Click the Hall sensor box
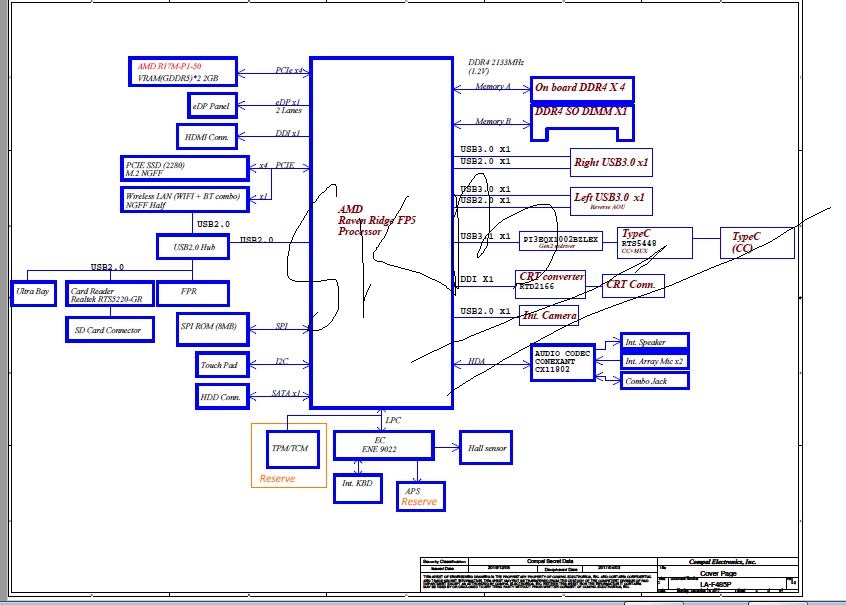Screen dimensions: 846x605 (486, 447)
